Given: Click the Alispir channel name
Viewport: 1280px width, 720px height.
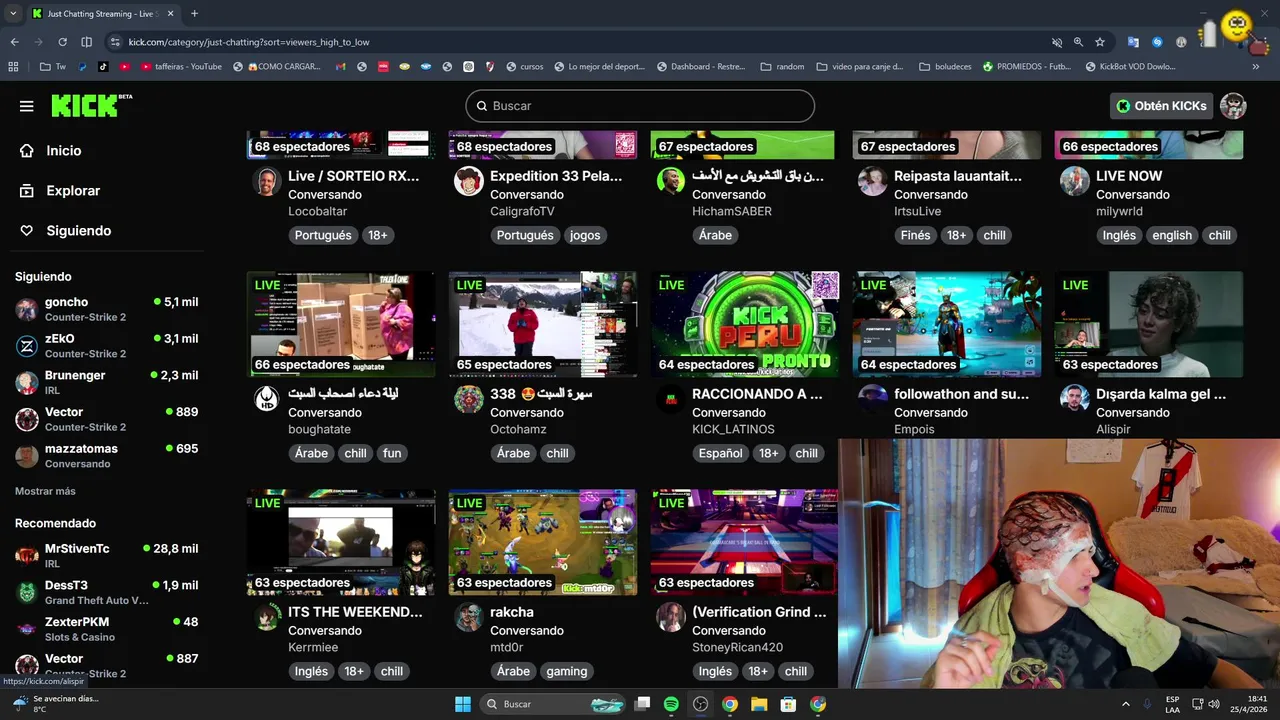Looking at the screenshot, I should 1113,429.
